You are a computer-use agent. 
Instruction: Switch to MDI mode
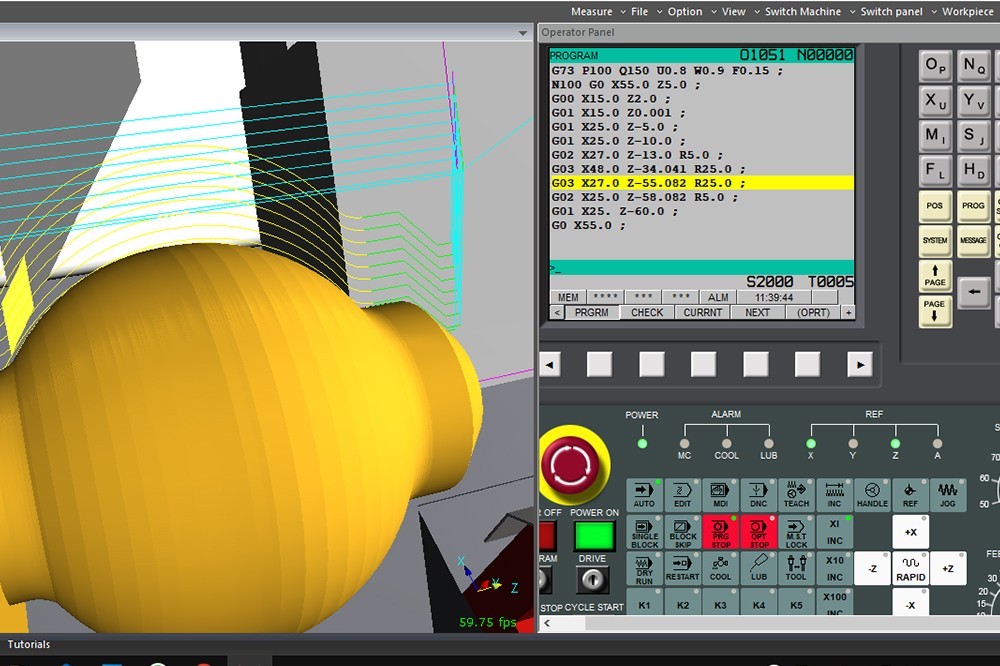[x=721, y=495]
